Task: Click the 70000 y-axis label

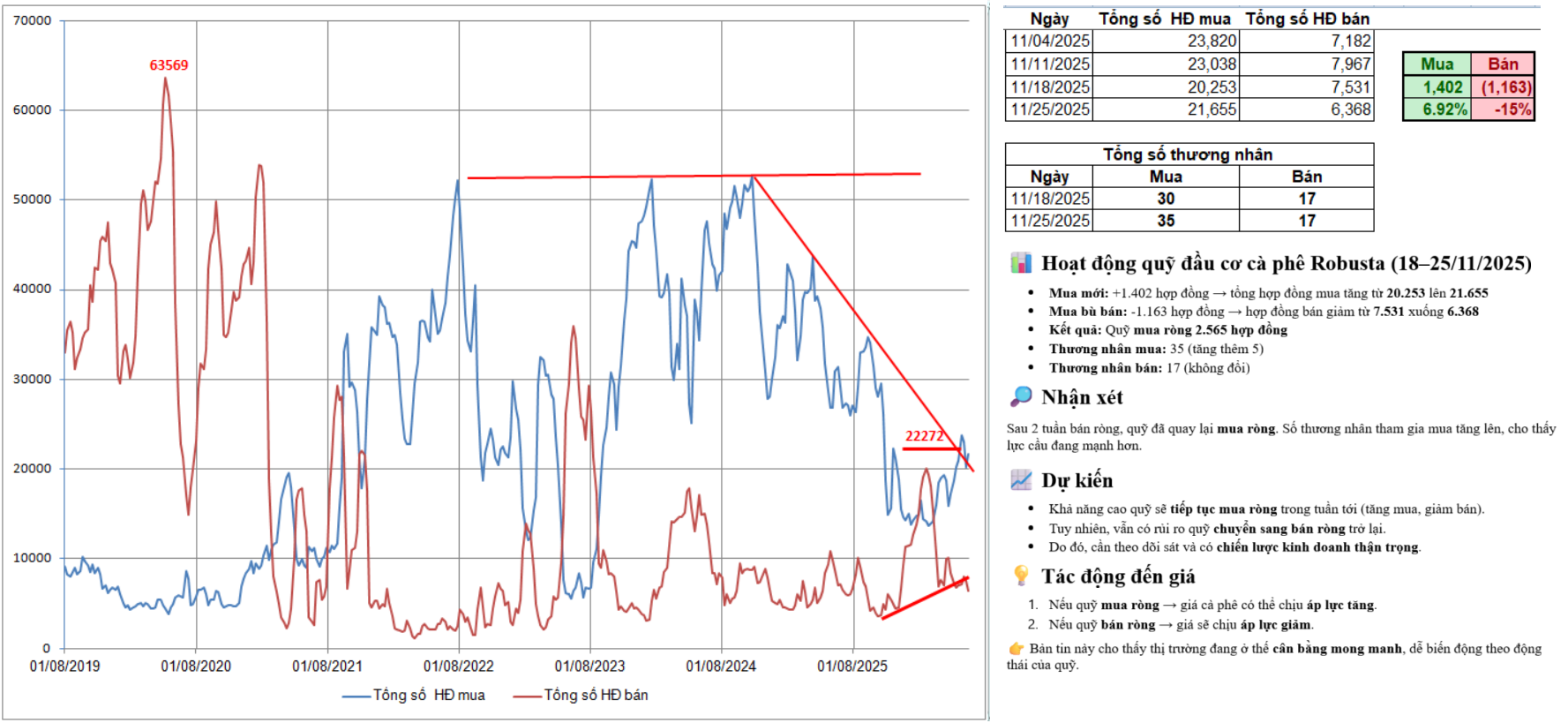Action: (x=33, y=20)
